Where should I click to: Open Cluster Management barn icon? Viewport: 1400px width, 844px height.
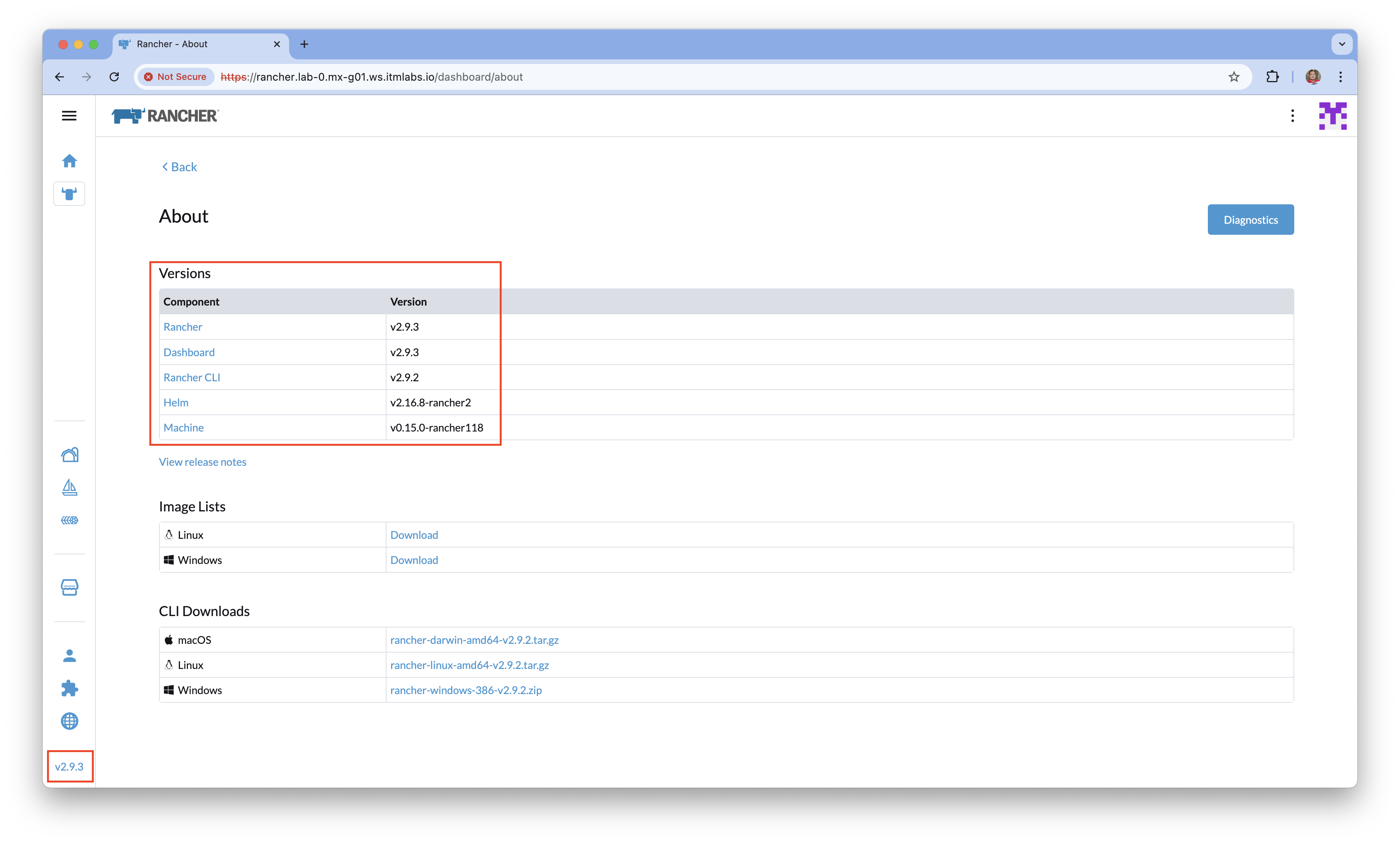[x=69, y=455]
